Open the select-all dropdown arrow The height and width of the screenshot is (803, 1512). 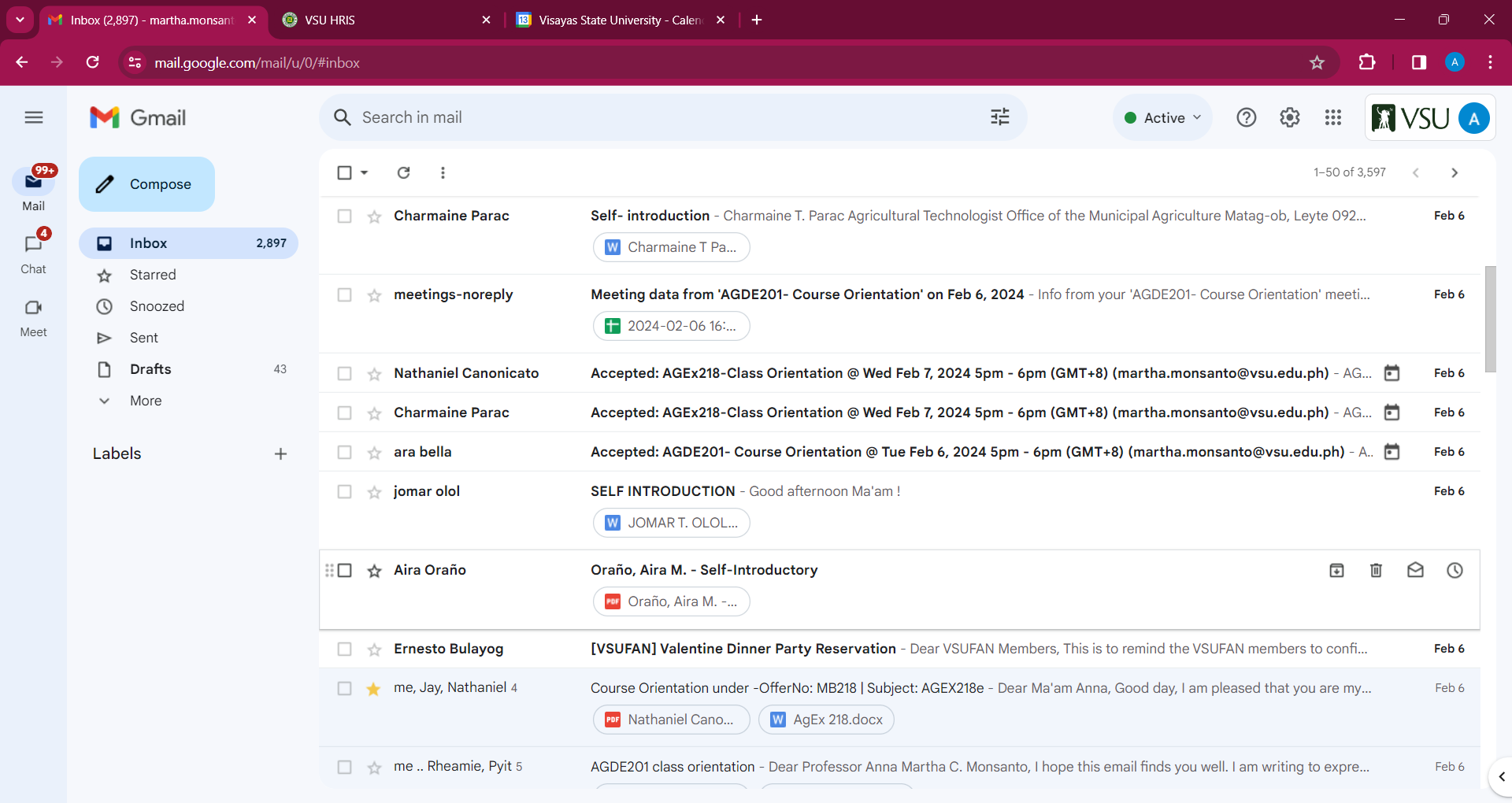(x=365, y=172)
